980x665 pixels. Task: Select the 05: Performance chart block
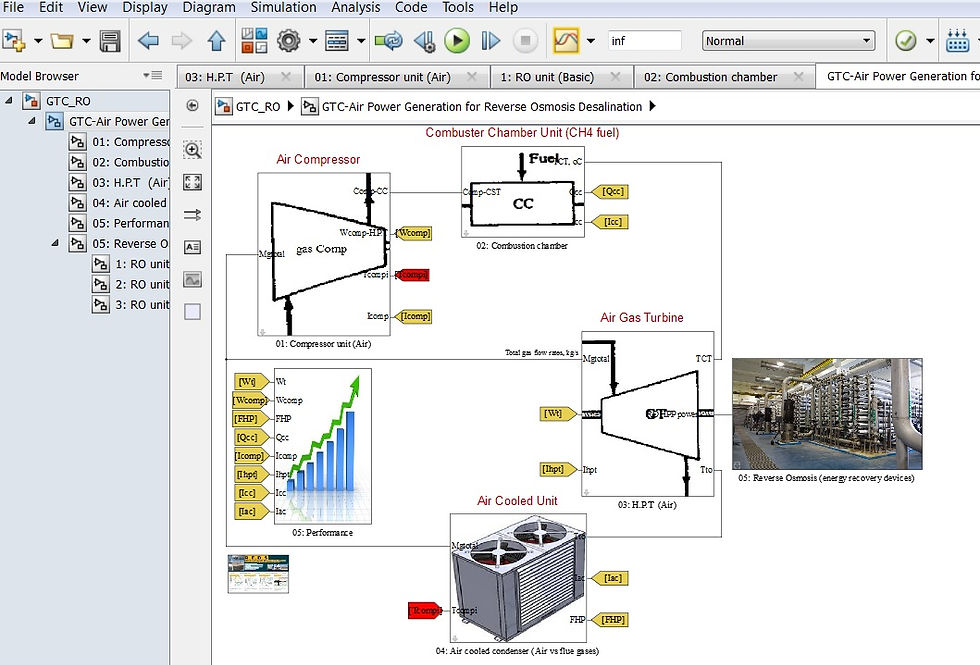pyautogui.click(x=322, y=446)
